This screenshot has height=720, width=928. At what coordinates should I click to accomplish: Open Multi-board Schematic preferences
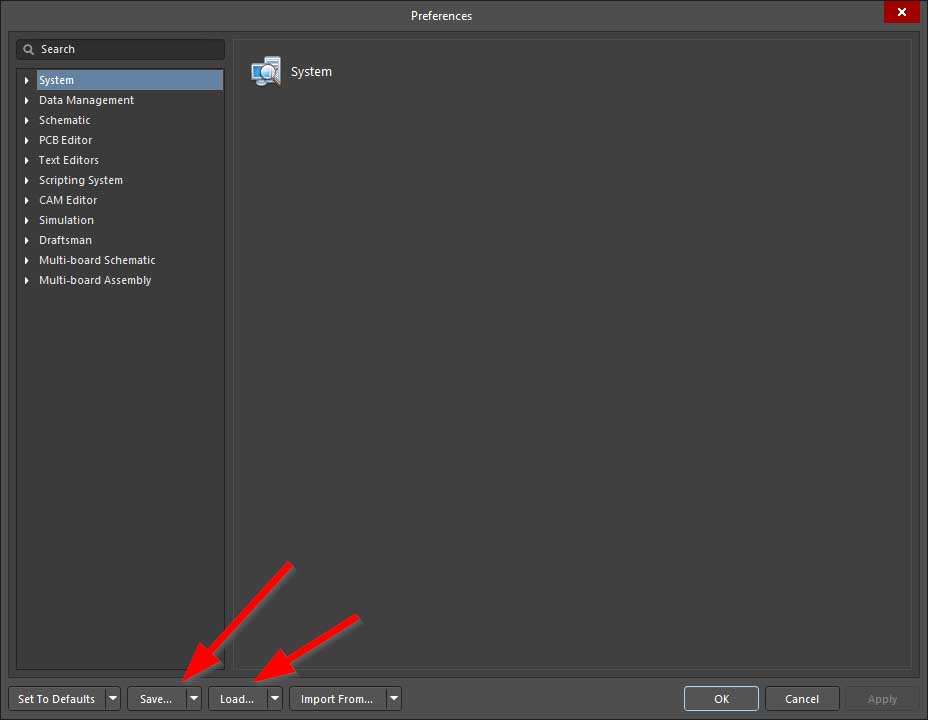97,260
